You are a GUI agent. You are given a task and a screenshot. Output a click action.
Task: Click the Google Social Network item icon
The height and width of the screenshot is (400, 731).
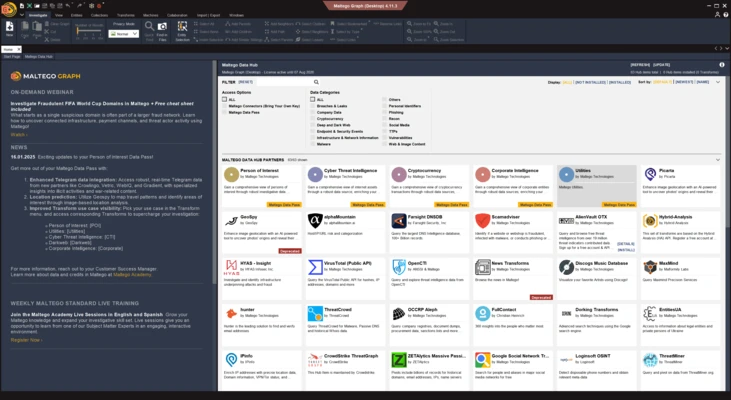pyautogui.click(x=483, y=360)
